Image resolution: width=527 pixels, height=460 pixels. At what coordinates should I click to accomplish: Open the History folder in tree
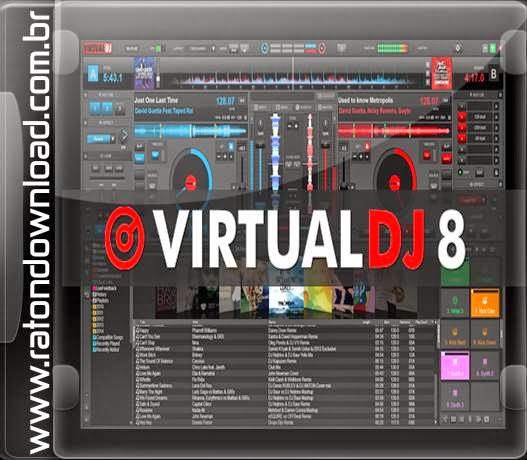point(99,295)
